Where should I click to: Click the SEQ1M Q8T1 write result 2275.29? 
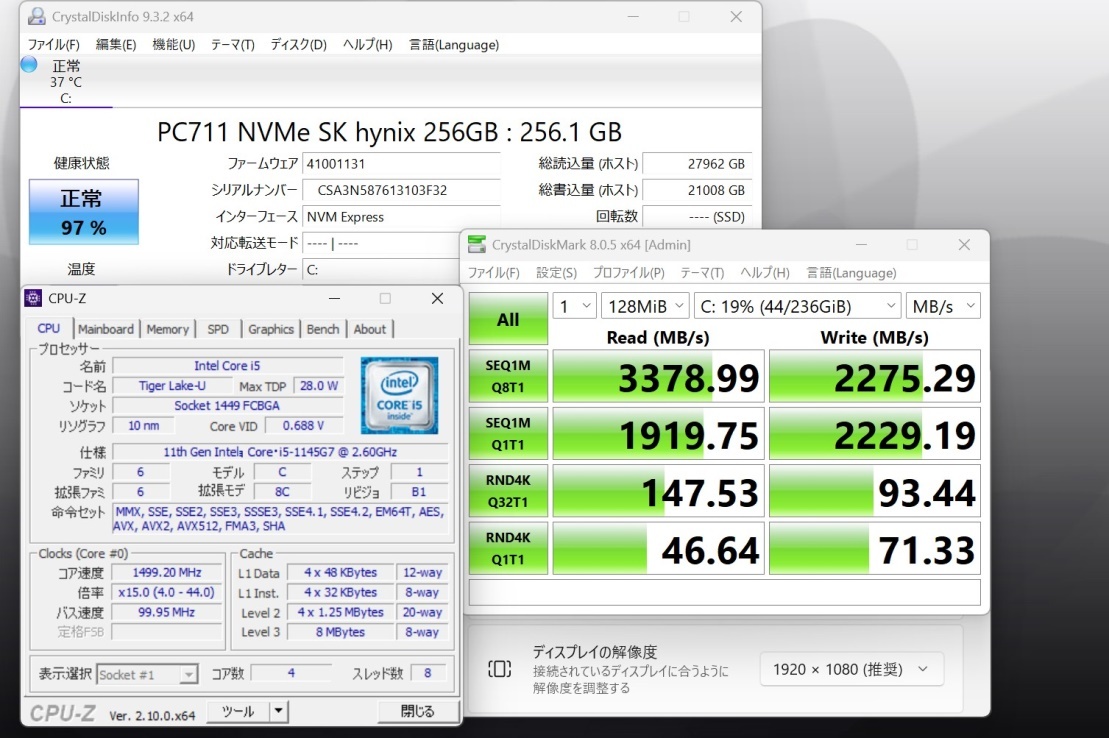874,377
